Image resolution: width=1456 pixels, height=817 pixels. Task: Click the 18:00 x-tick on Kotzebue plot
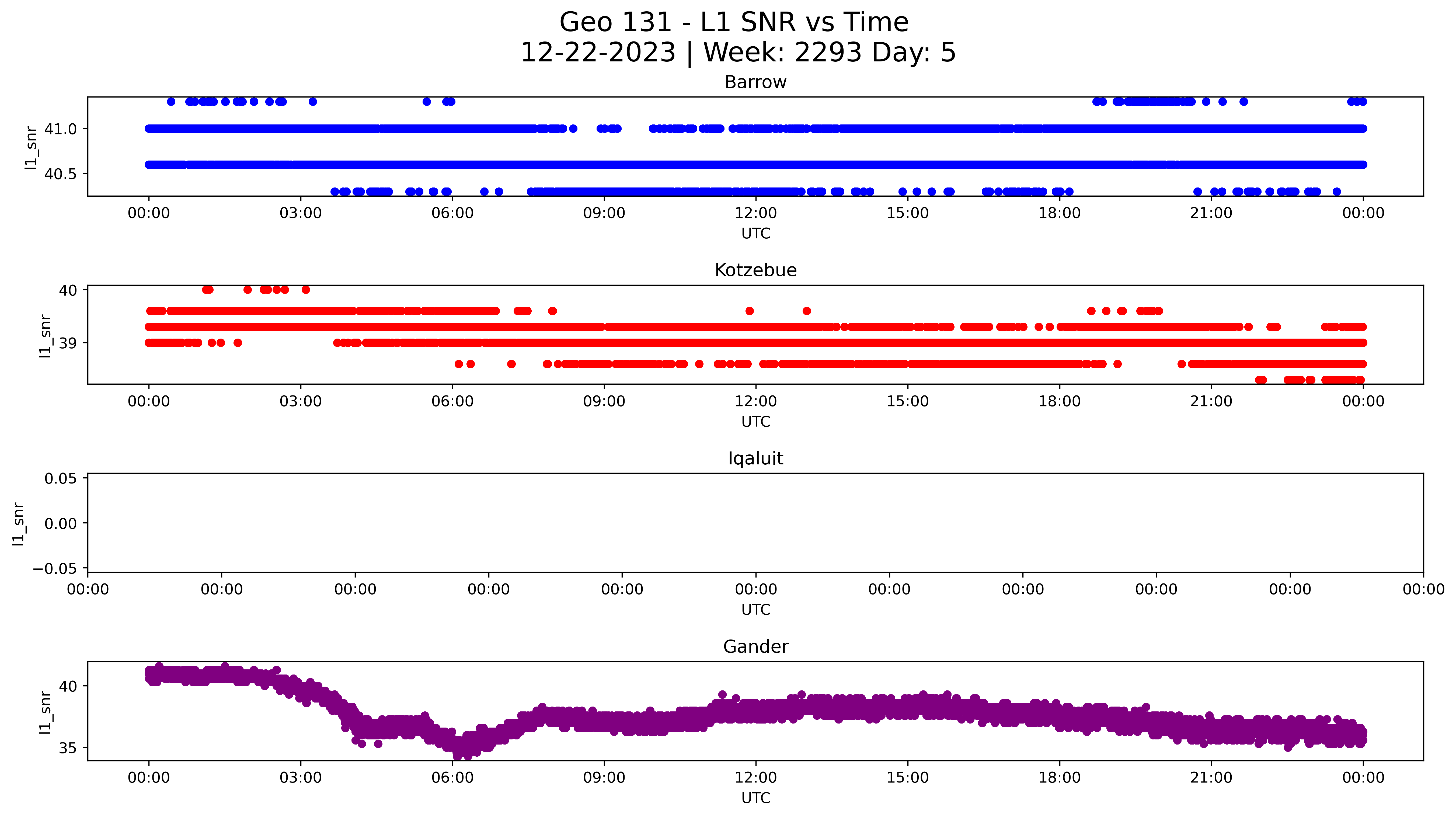[x=1060, y=402]
